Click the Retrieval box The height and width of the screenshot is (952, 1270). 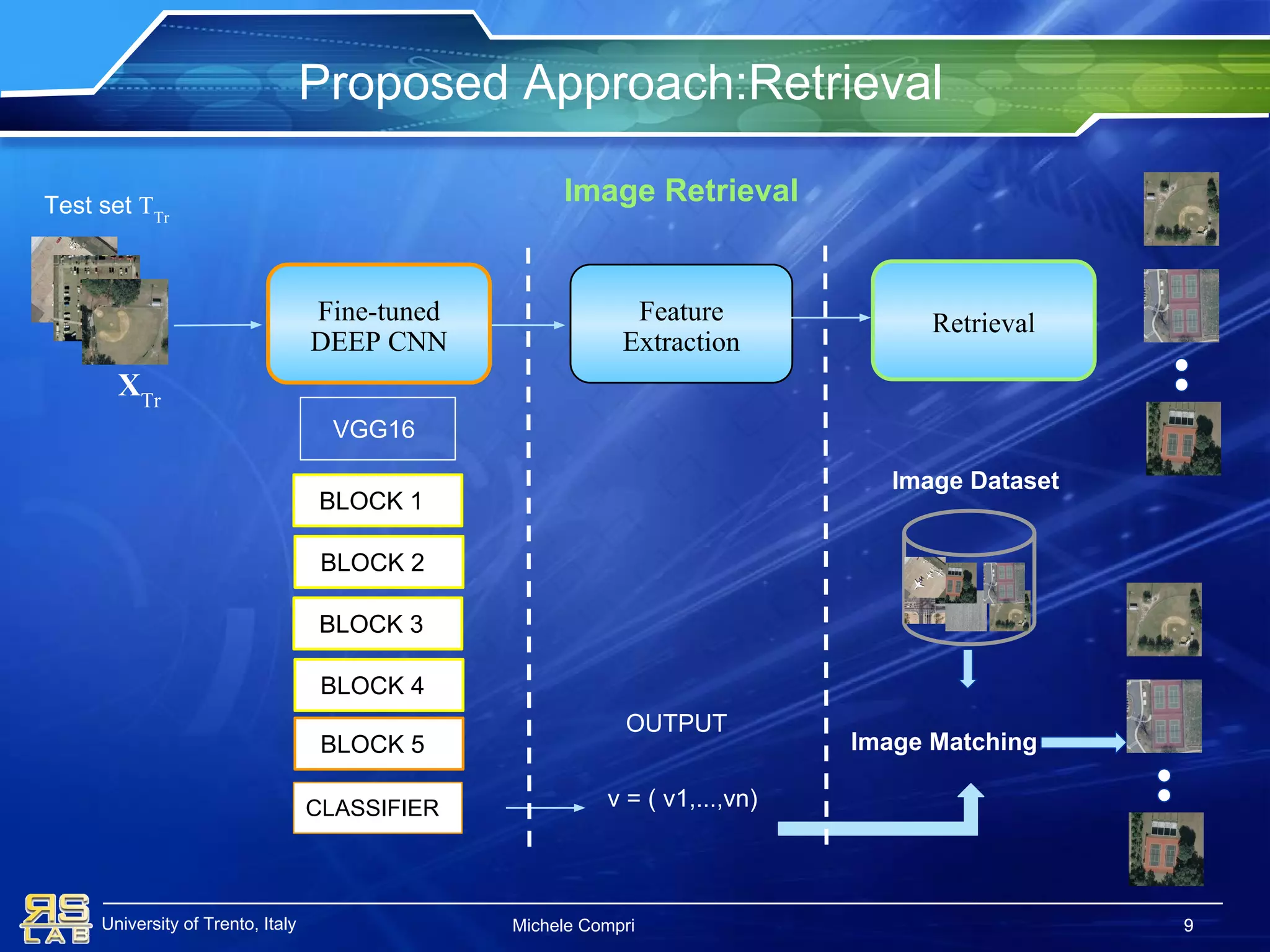(x=984, y=321)
